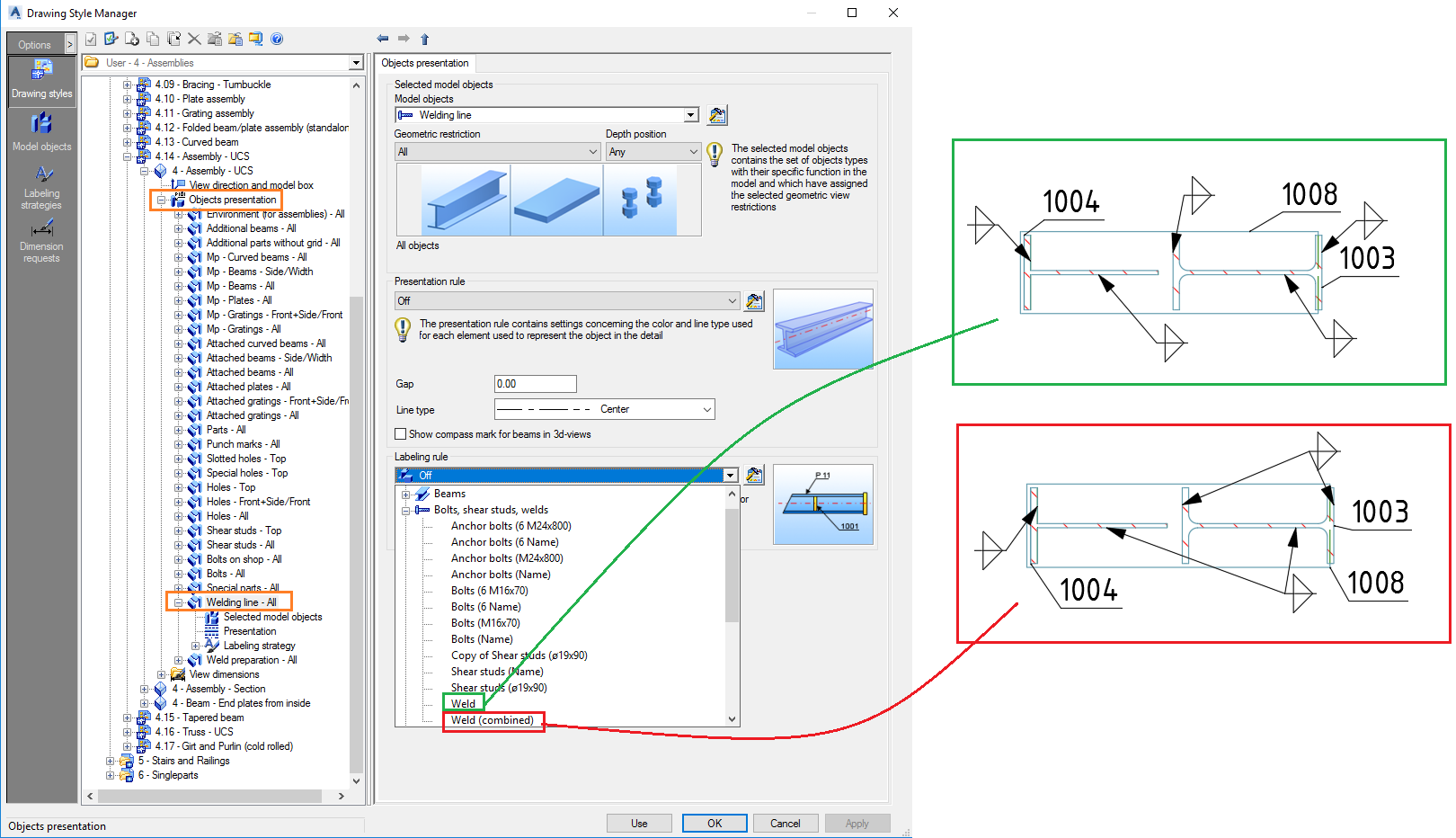Click the Help icon in the toolbar
This screenshot has width=1456, height=838.
(x=277, y=39)
